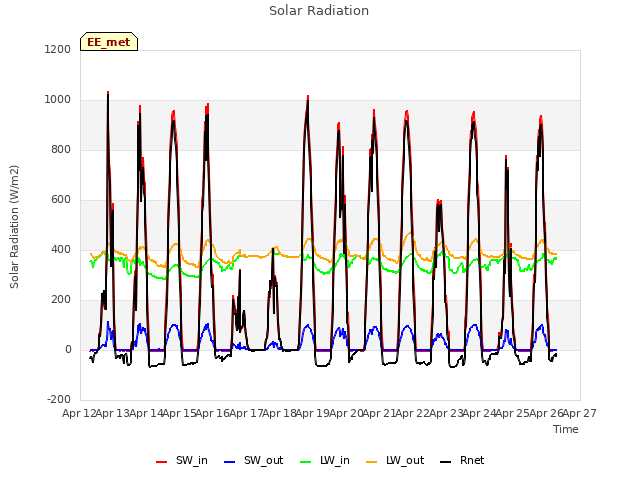Click the 800 y-axis tick label
Viewport: 640px width, 480px height.
pyautogui.click(x=61, y=150)
